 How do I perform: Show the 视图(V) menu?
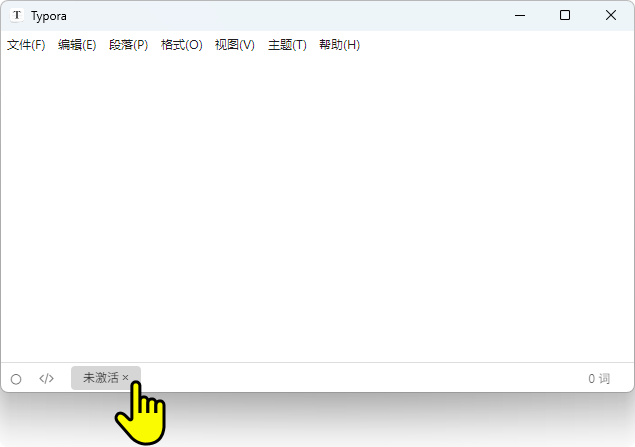click(x=234, y=45)
